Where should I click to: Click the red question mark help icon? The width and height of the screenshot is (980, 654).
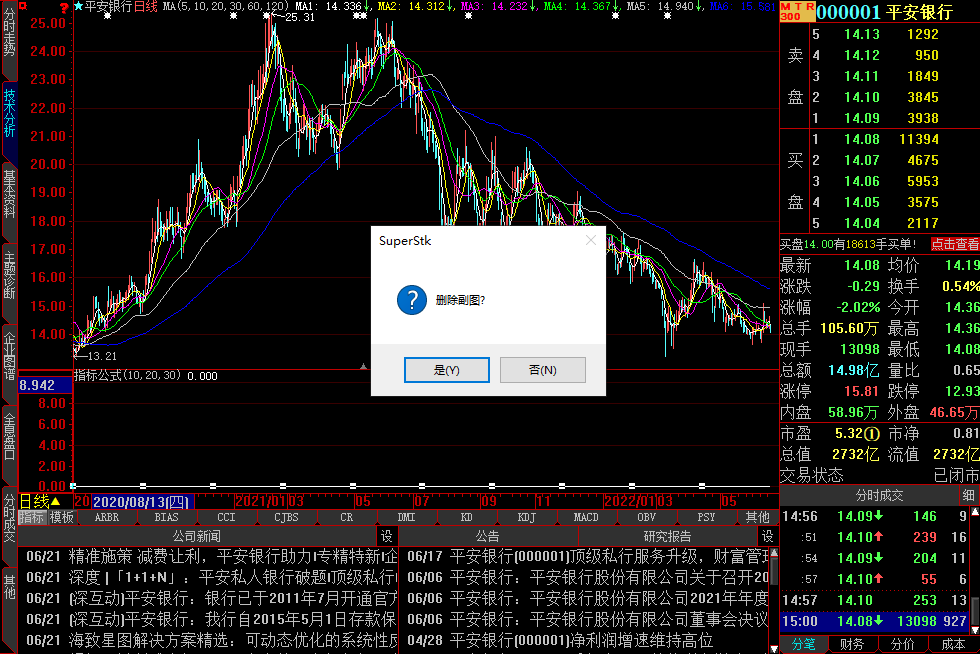[x=64, y=8]
